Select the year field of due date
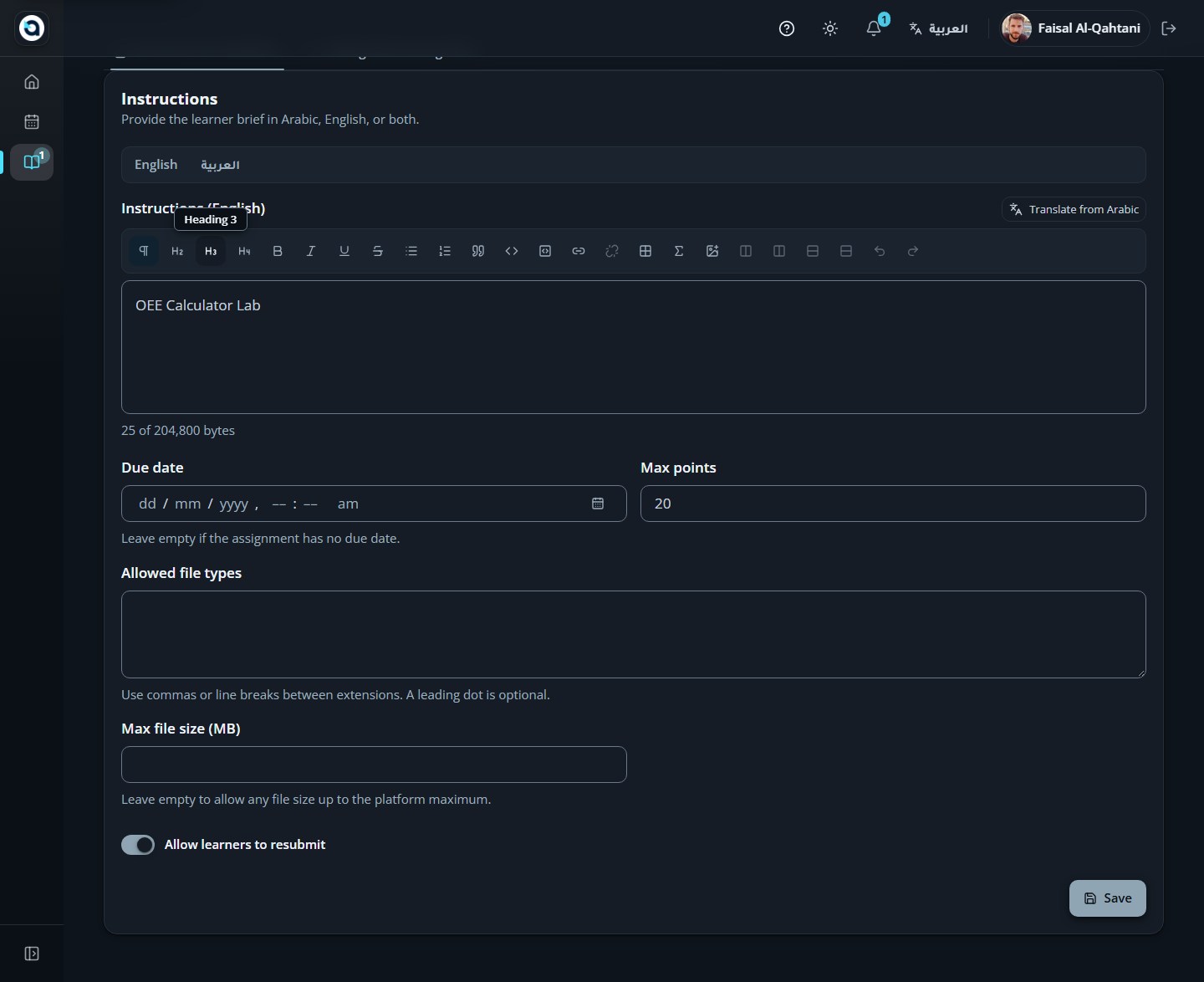This screenshot has height=982, width=1204. (233, 504)
